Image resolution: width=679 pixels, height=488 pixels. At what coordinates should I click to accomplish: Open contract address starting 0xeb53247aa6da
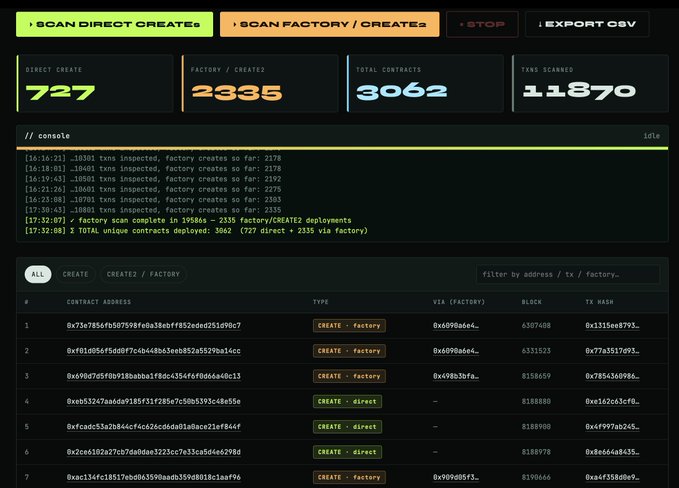154,401
